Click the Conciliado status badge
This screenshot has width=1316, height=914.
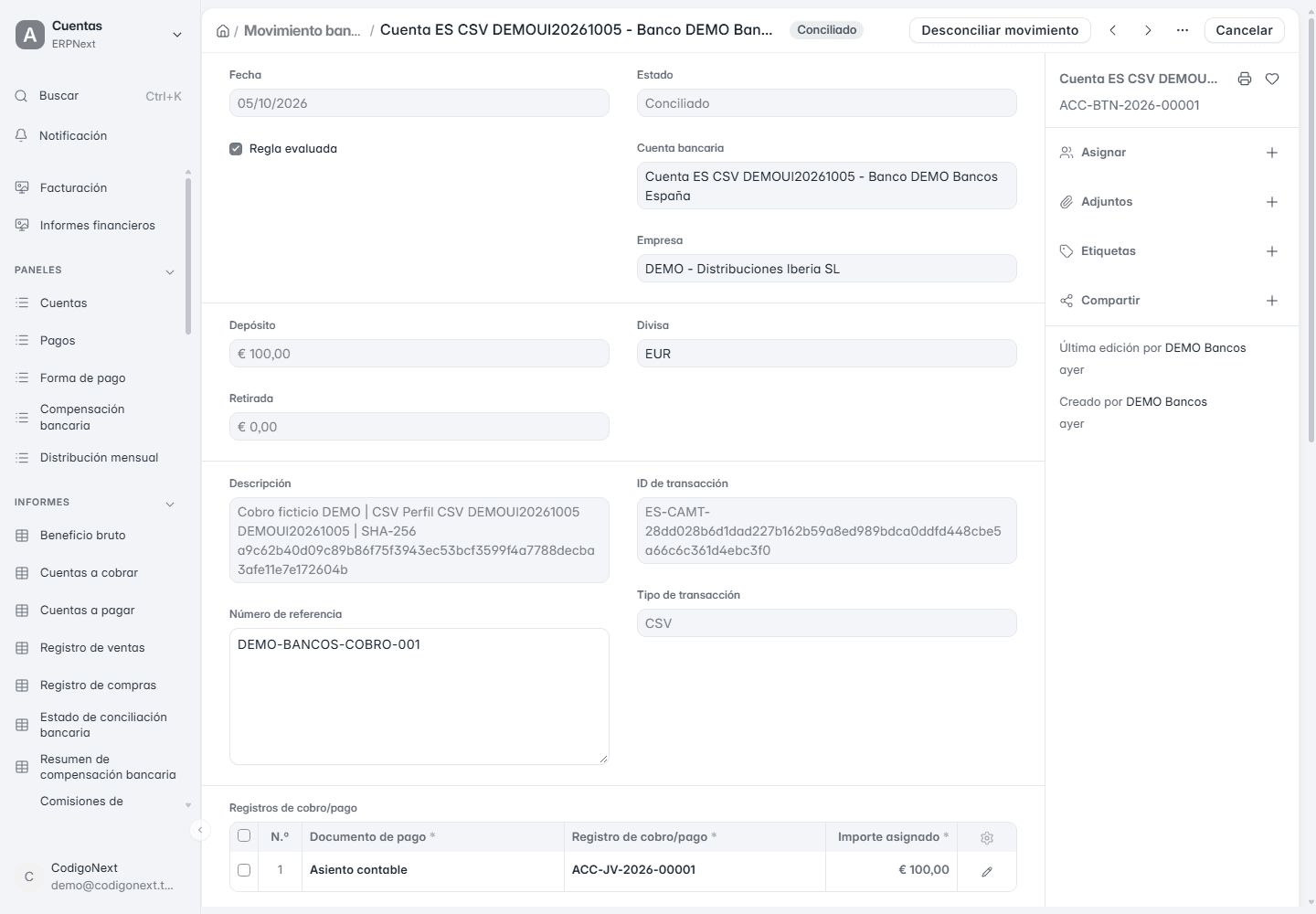point(827,30)
